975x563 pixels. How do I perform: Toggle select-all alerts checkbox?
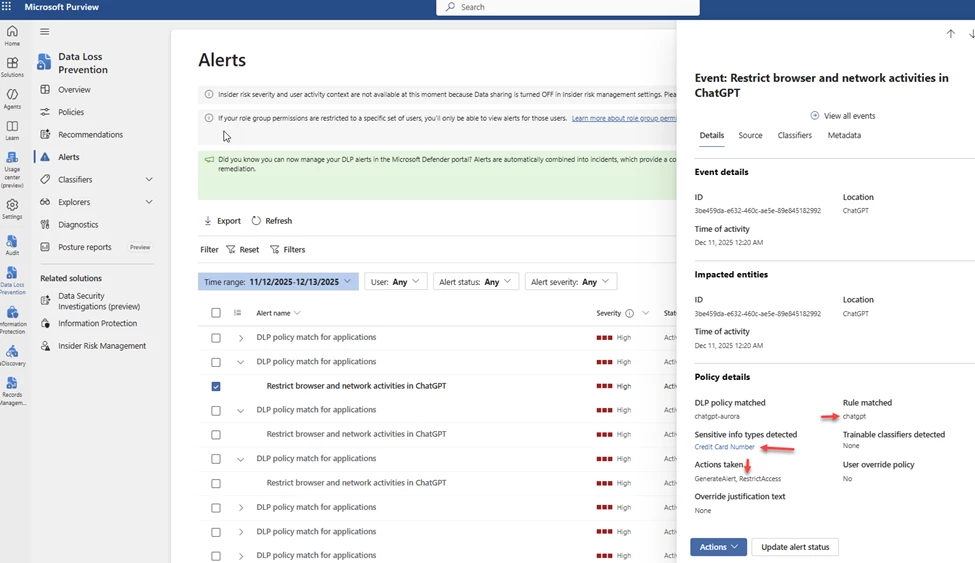click(216, 313)
